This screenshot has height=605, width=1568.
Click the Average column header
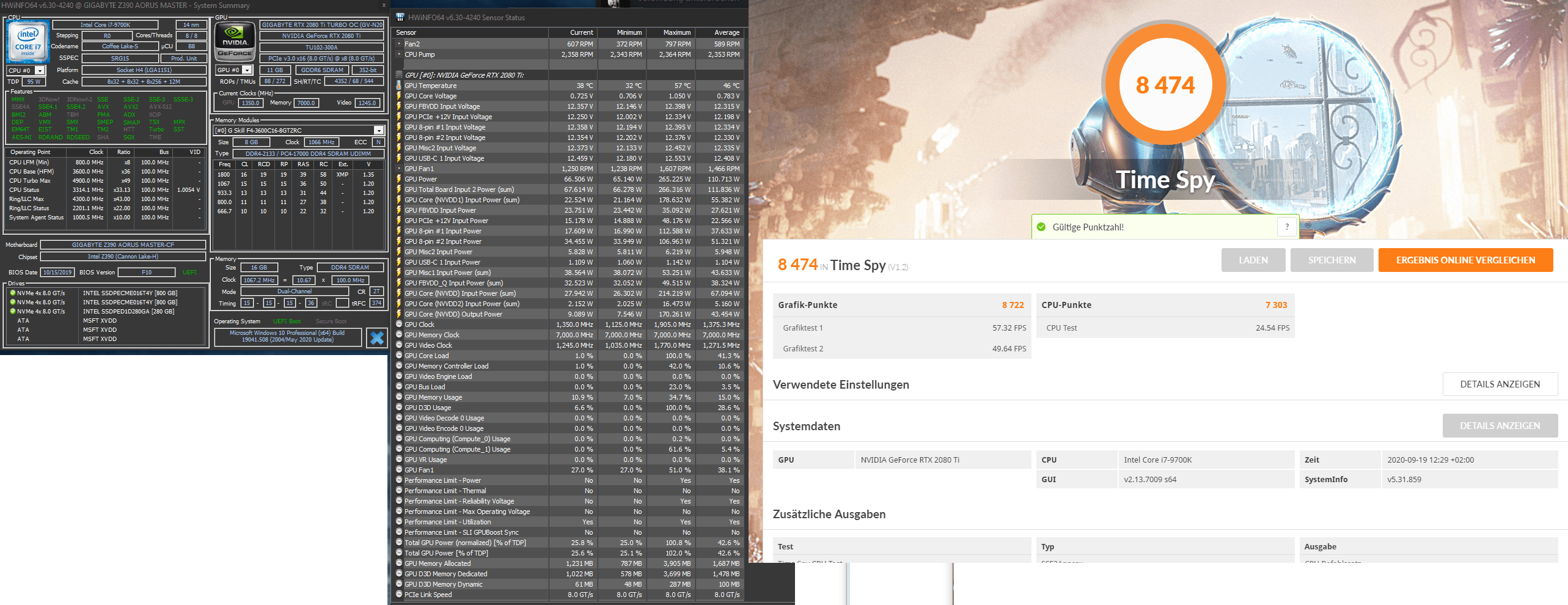pos(719,32)
